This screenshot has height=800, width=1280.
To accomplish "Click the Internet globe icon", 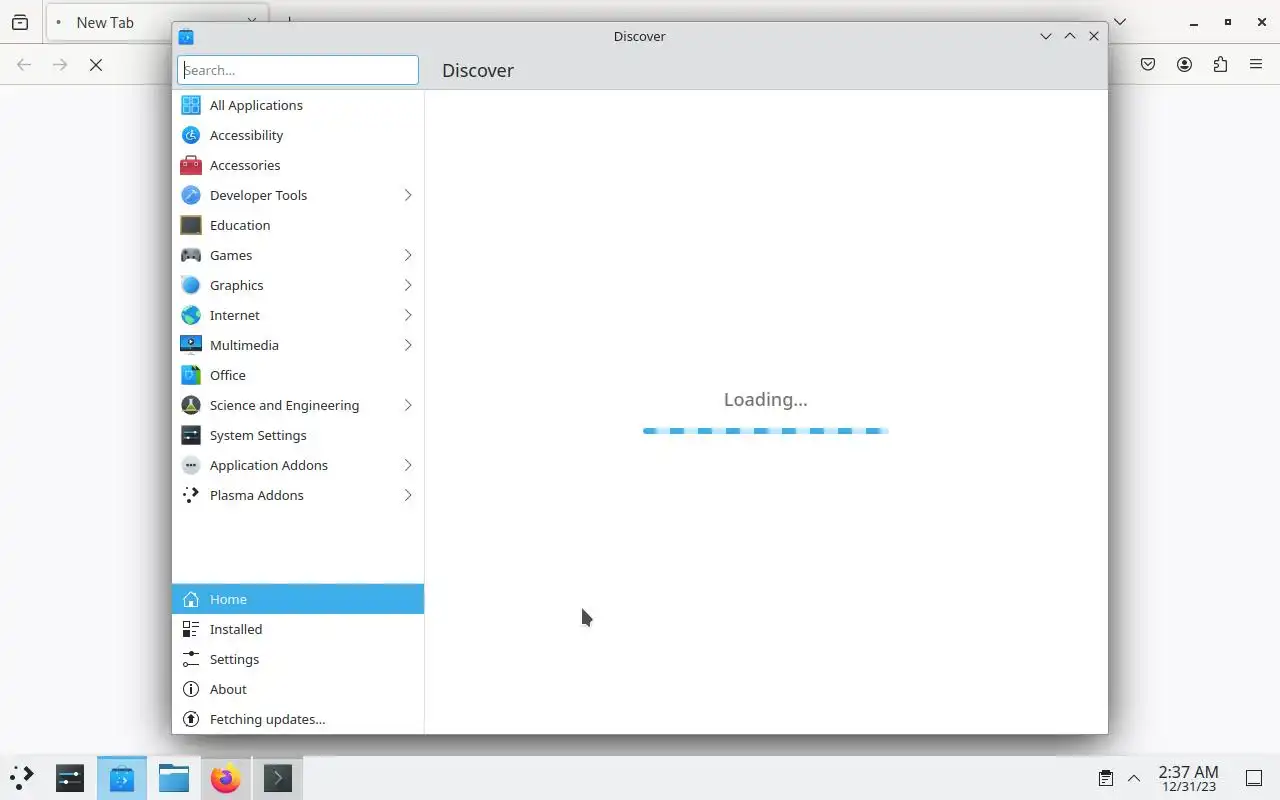I will 190,315.
